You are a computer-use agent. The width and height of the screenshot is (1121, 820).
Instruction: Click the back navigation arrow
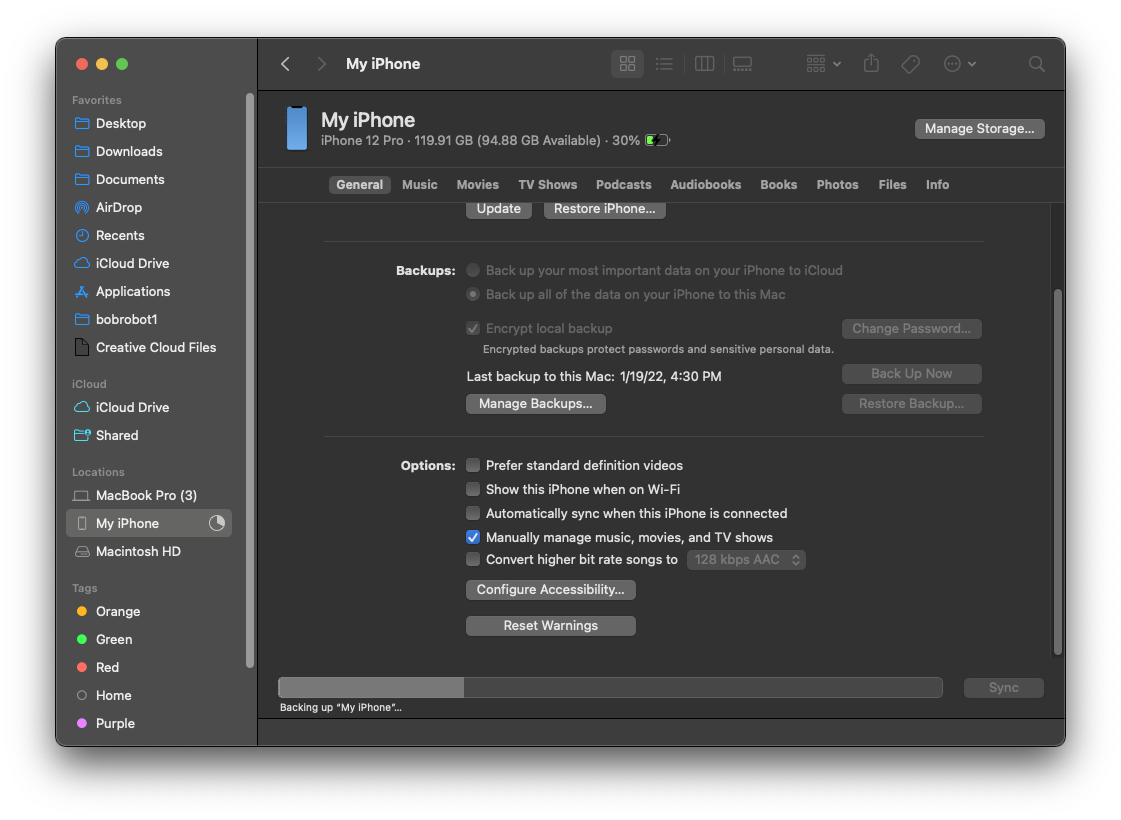point(286,64)
